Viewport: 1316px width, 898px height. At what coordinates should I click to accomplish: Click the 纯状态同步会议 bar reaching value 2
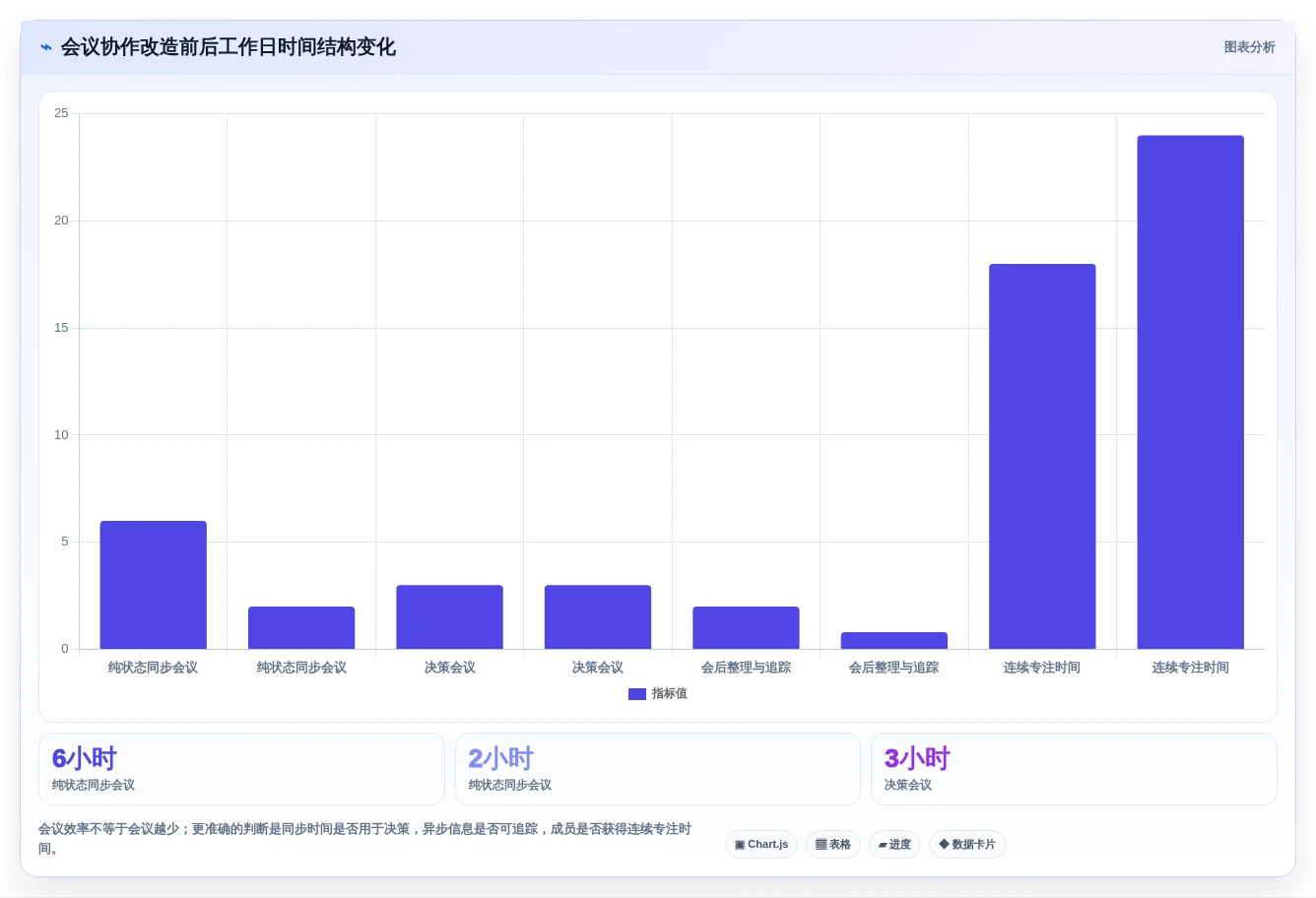pyautogui.click(x=301, y=627)
